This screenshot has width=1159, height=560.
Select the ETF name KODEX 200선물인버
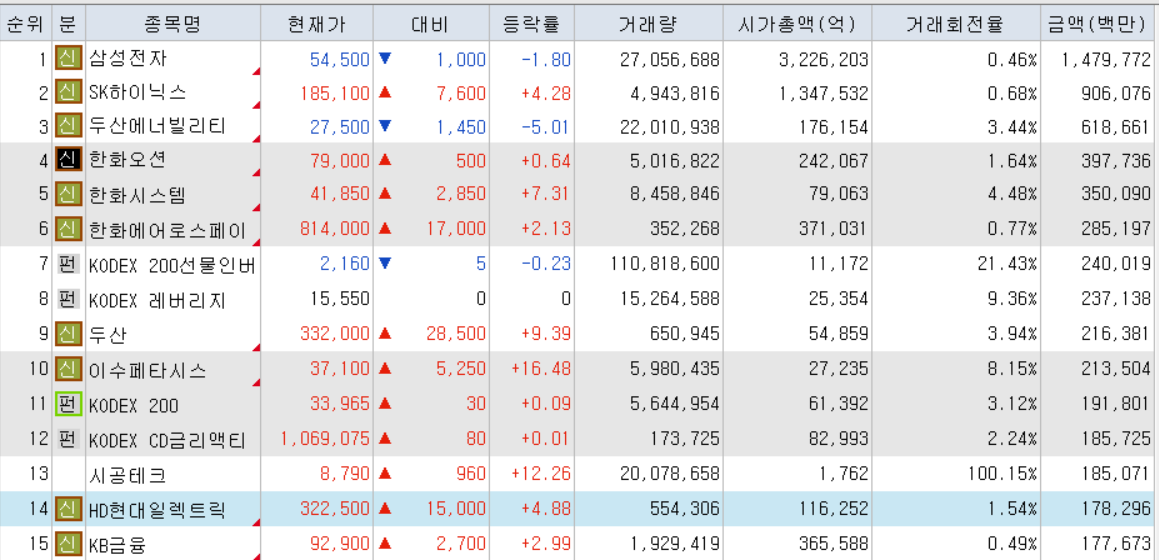pyautogui.click(x=172, y=264)
